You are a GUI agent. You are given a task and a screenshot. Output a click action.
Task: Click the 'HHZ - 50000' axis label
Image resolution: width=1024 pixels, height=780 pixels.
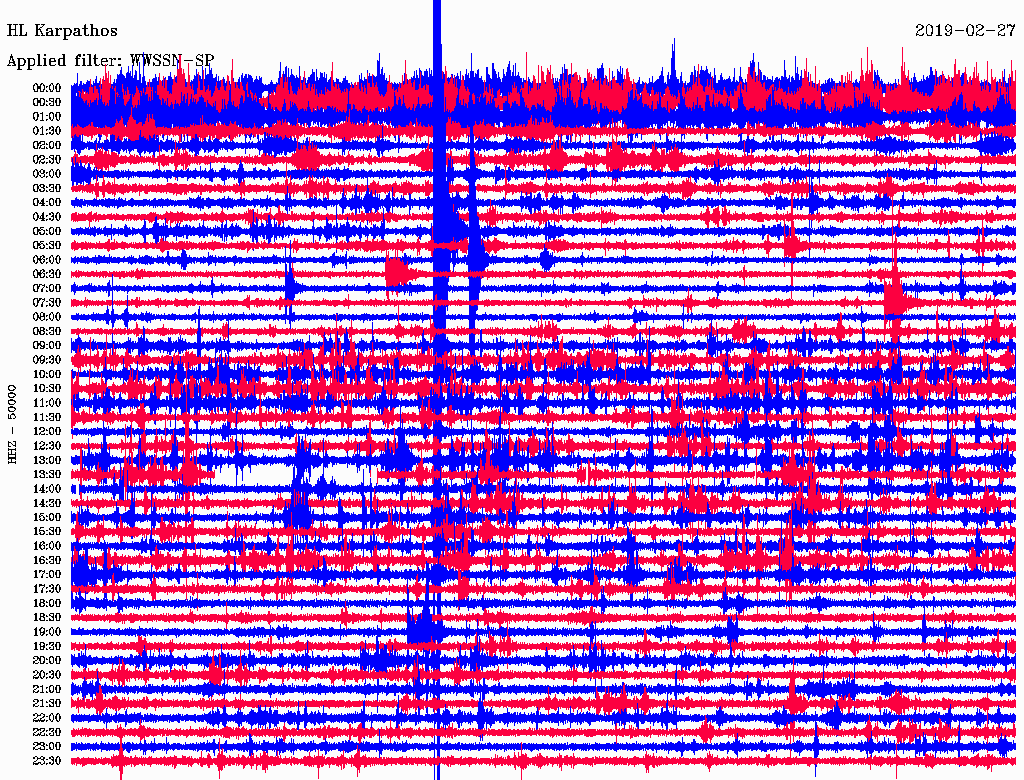point(12,424)
